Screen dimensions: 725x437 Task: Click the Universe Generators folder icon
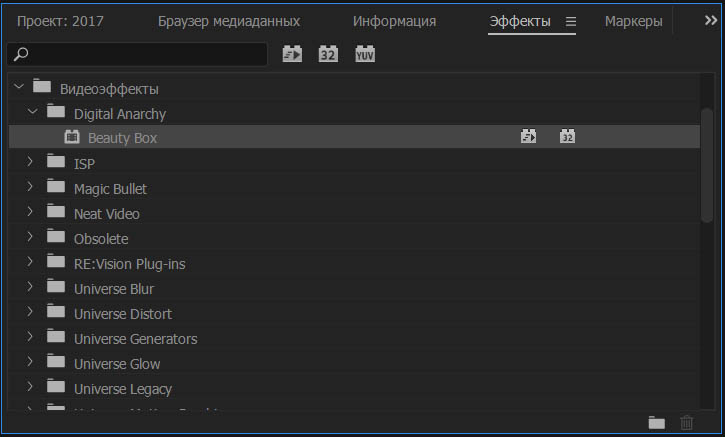tap(56, 336)
